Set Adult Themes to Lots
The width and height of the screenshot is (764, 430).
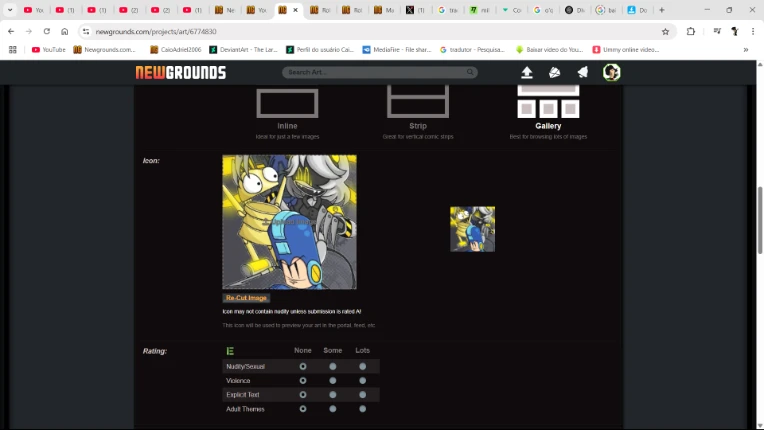coord(363,409)
